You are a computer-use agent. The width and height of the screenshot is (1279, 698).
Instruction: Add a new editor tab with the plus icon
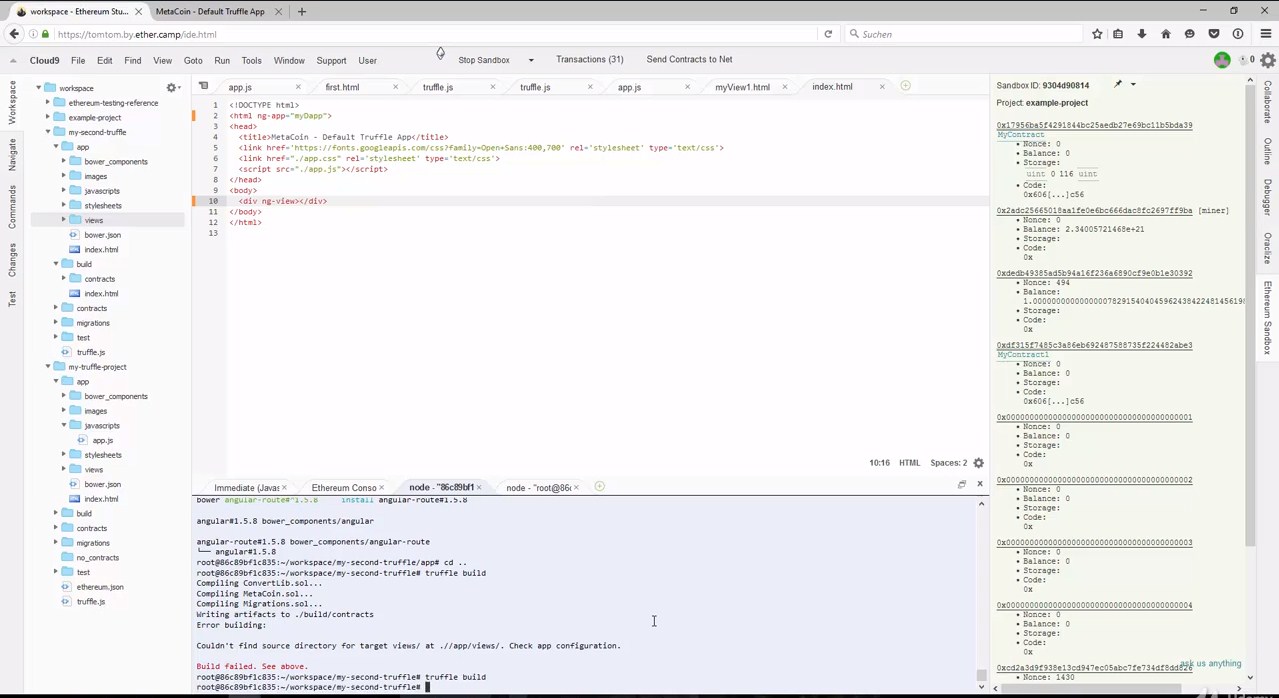tap(905, 86)
